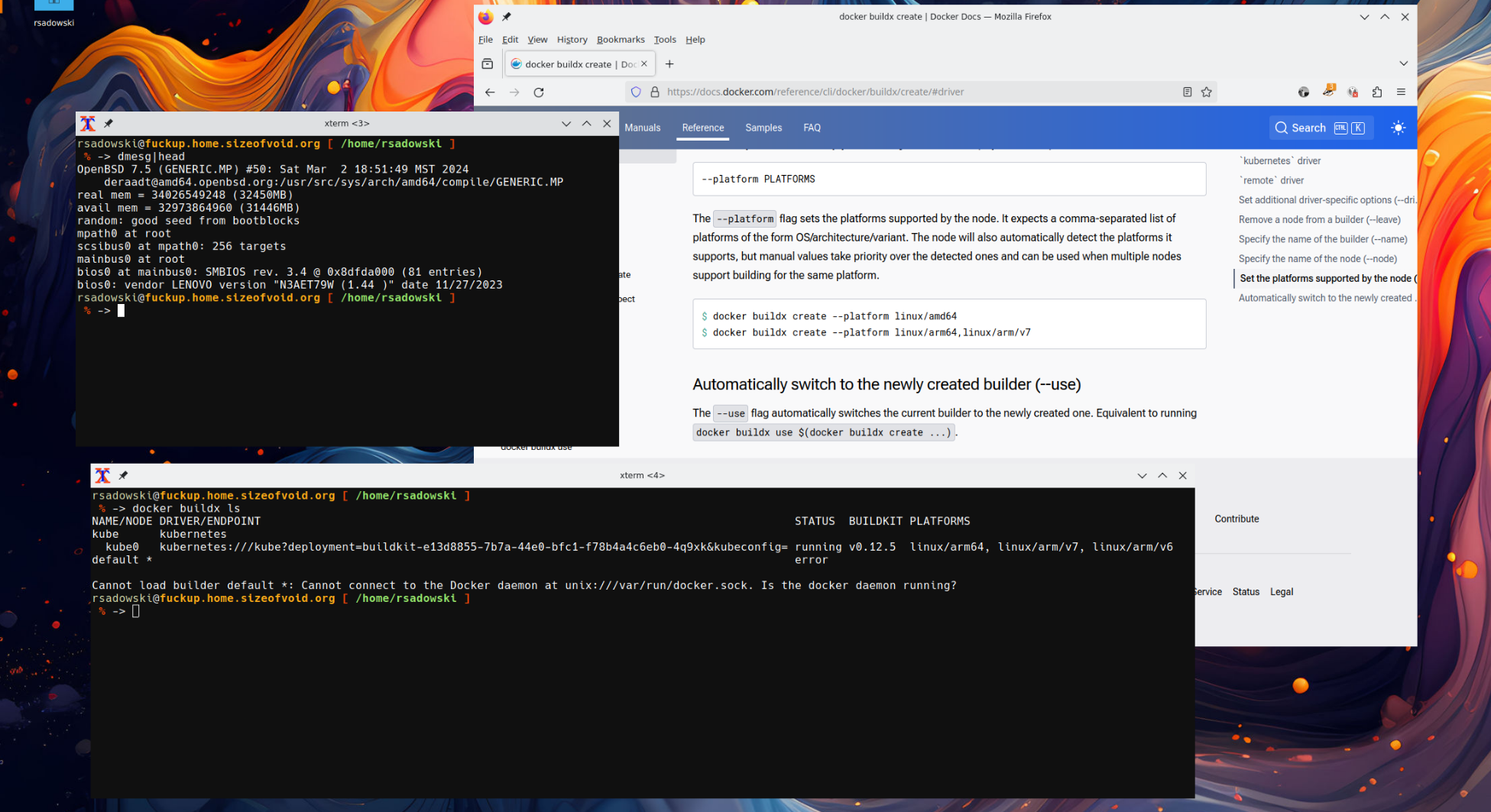Jump to Specify node name (--node) section

[x=1318, y=259]
